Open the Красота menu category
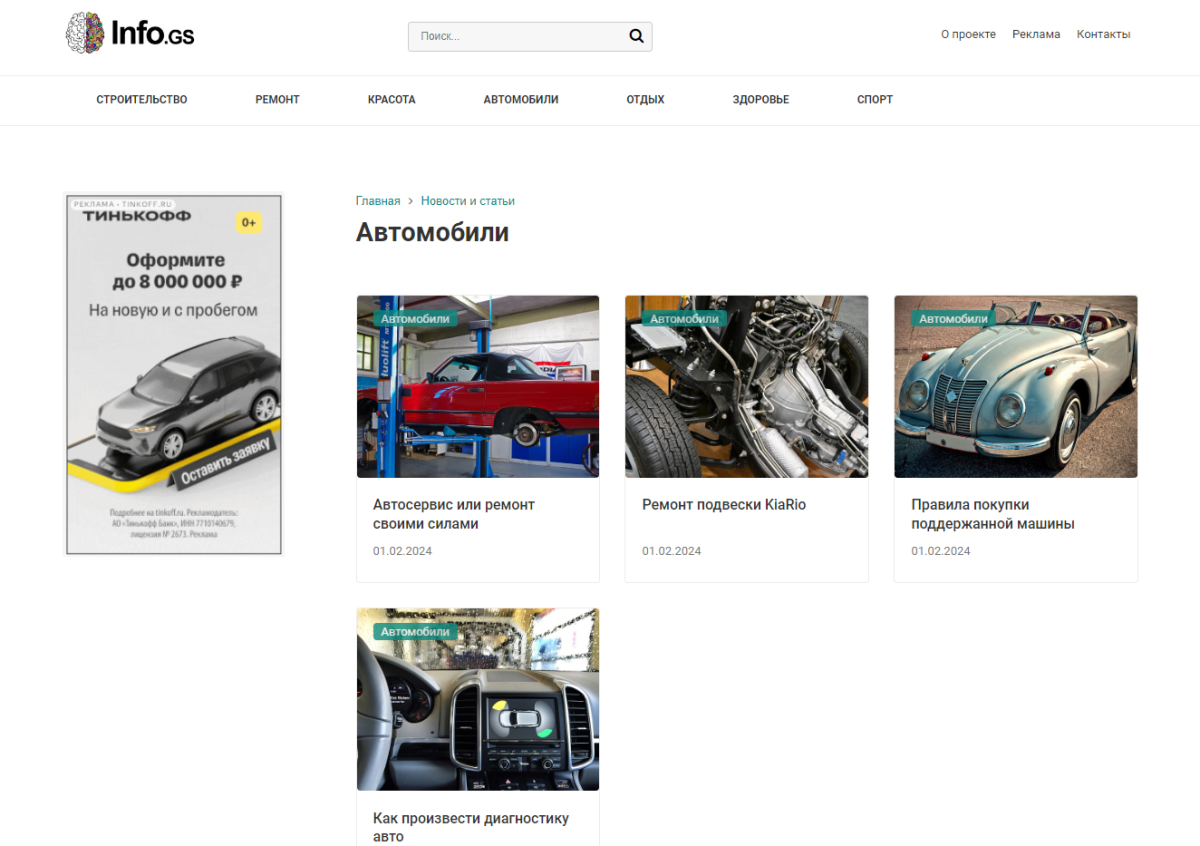The image size is (1200, 846). pyautogui.click(x=391, y=100)
